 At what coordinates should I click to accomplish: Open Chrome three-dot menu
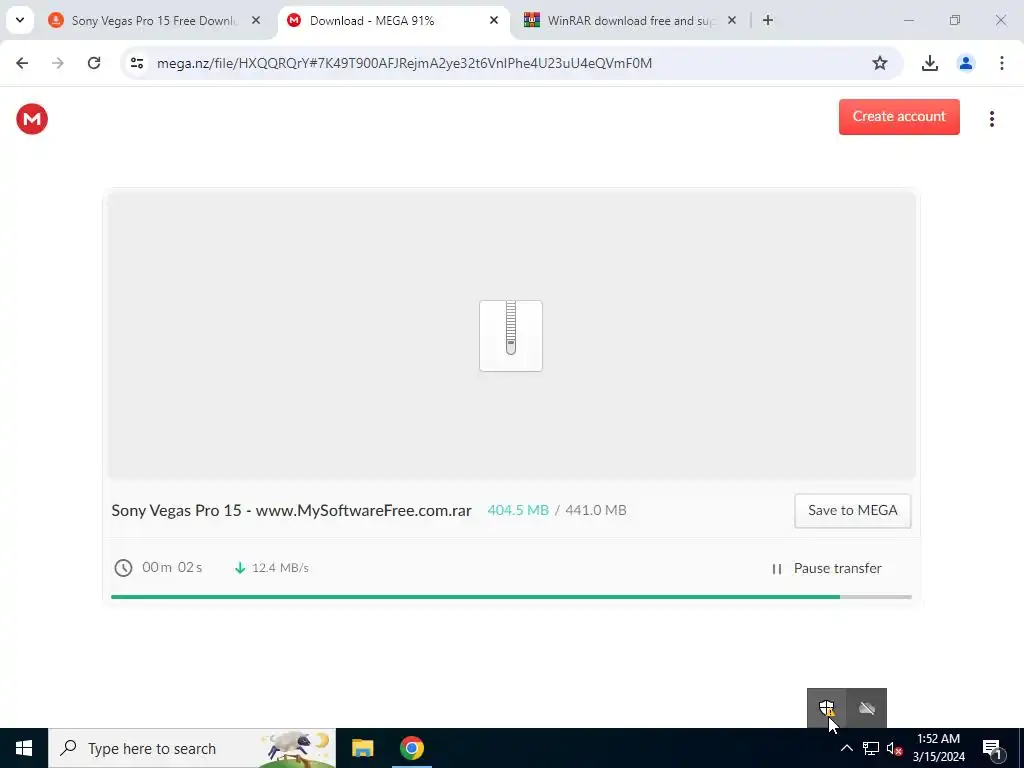(1001, 63)
